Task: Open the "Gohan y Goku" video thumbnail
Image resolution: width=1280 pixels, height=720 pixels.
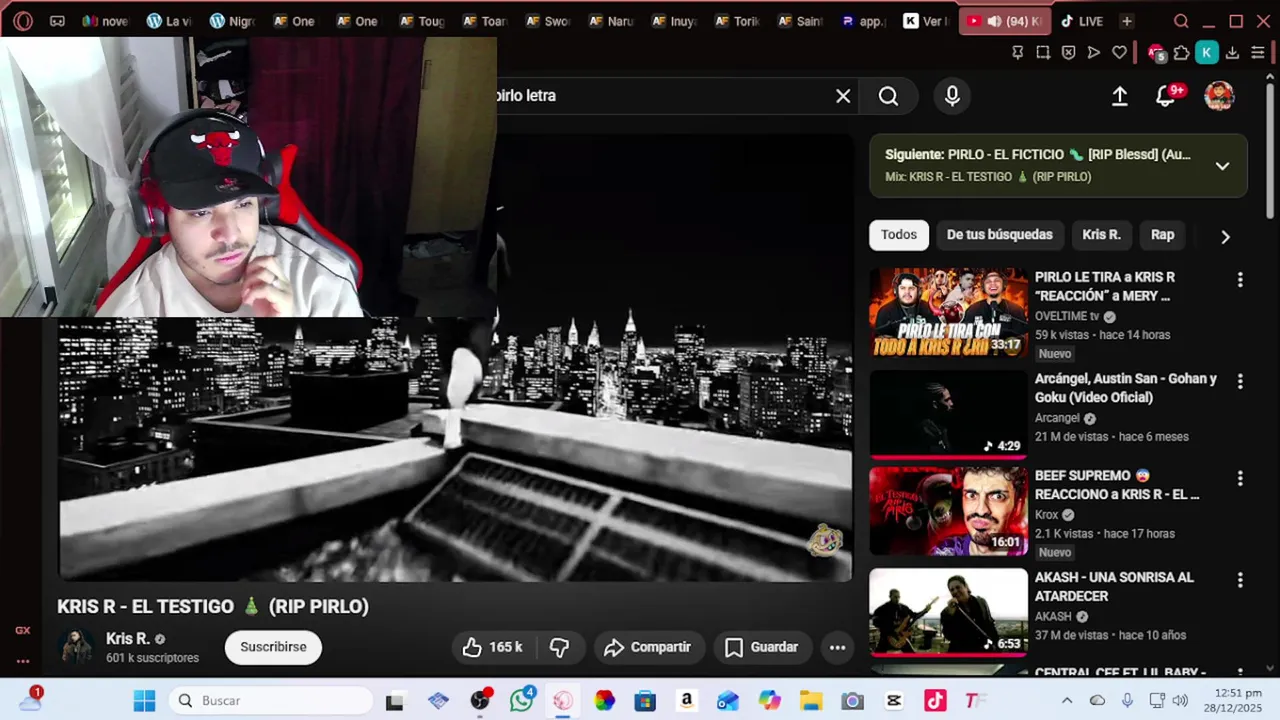Action: [x=948, y=414]
